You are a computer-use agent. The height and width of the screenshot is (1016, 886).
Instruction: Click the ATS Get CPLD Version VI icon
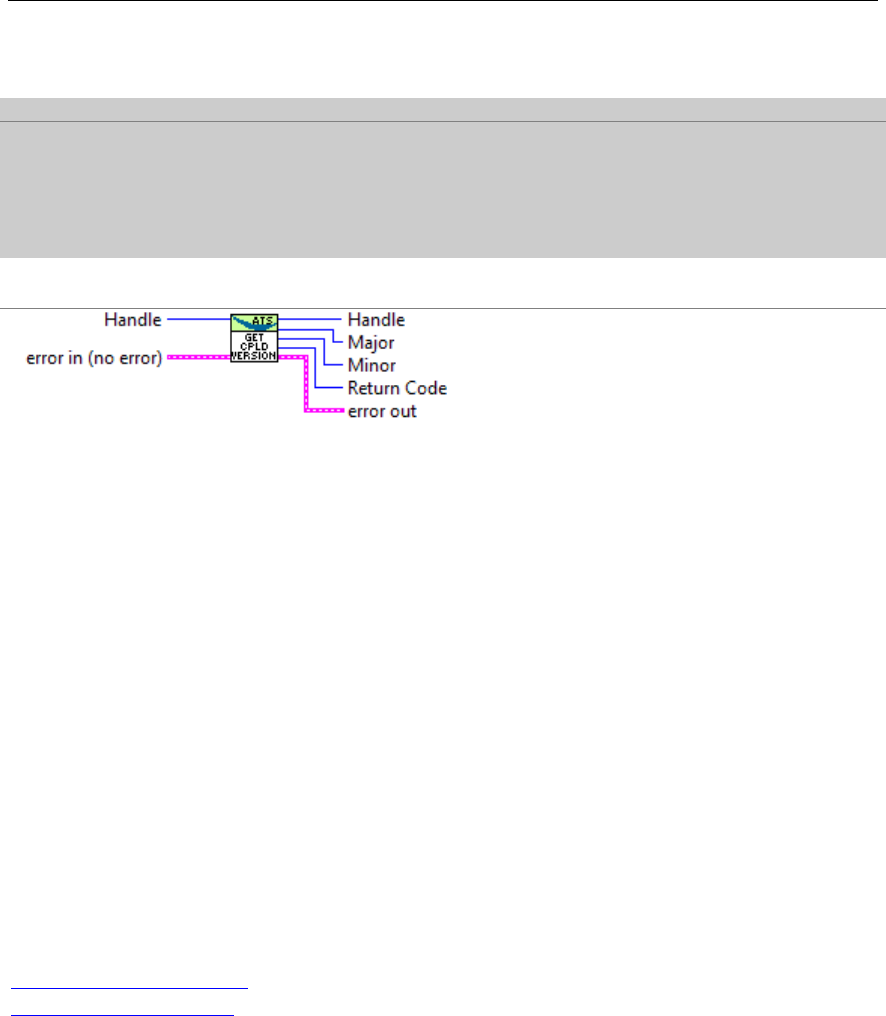(x=254, y=338)
